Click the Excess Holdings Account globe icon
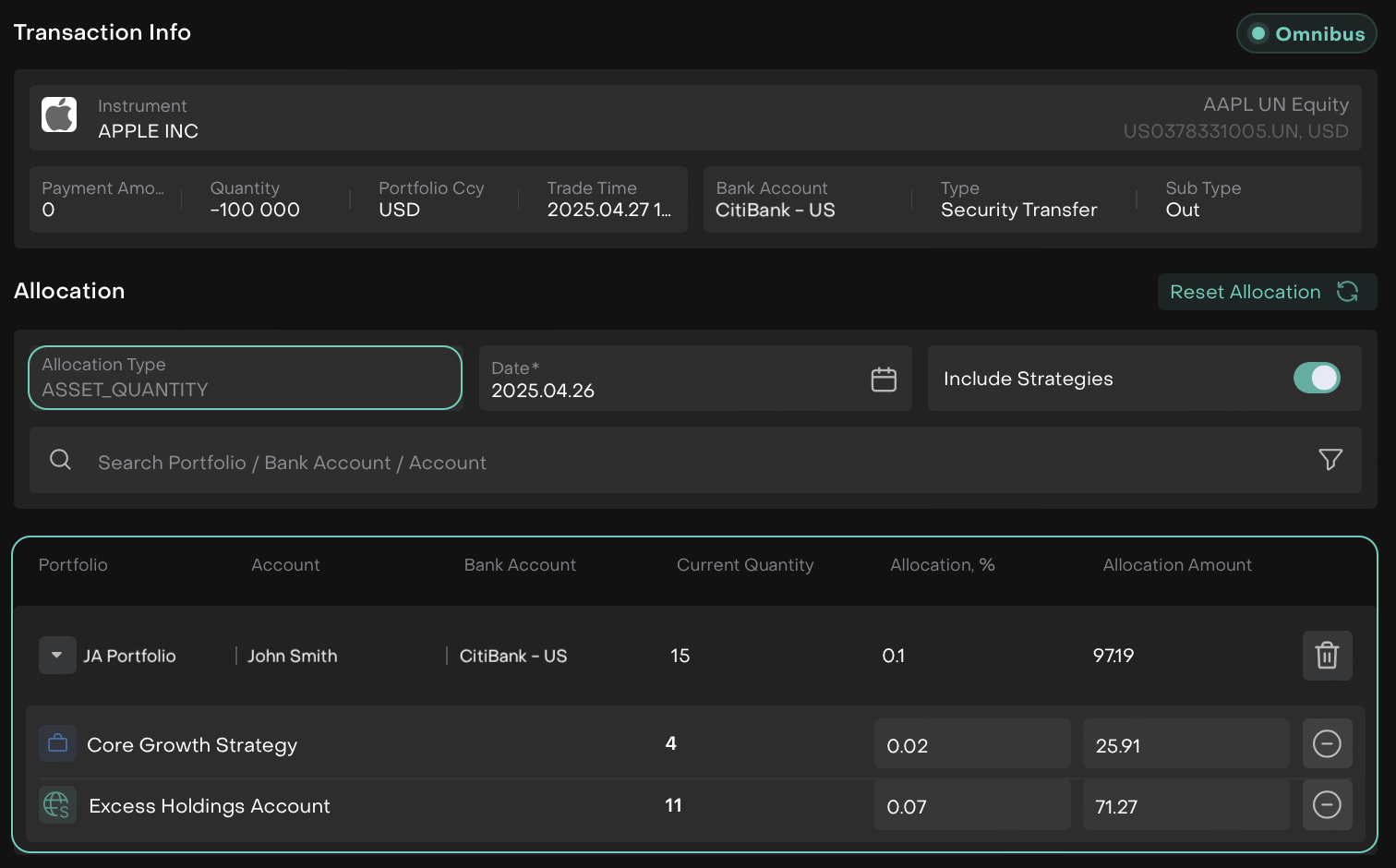The height and width of the screenshot is (868, 1396). 57,805
